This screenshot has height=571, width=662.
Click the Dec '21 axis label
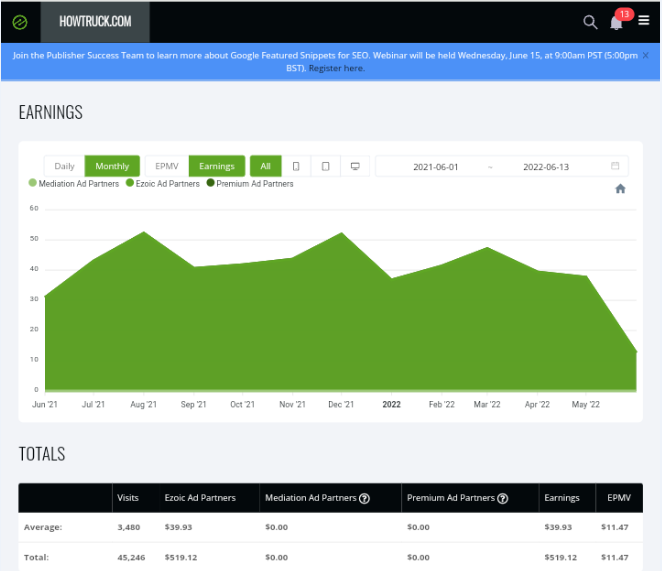click(341, 405)
